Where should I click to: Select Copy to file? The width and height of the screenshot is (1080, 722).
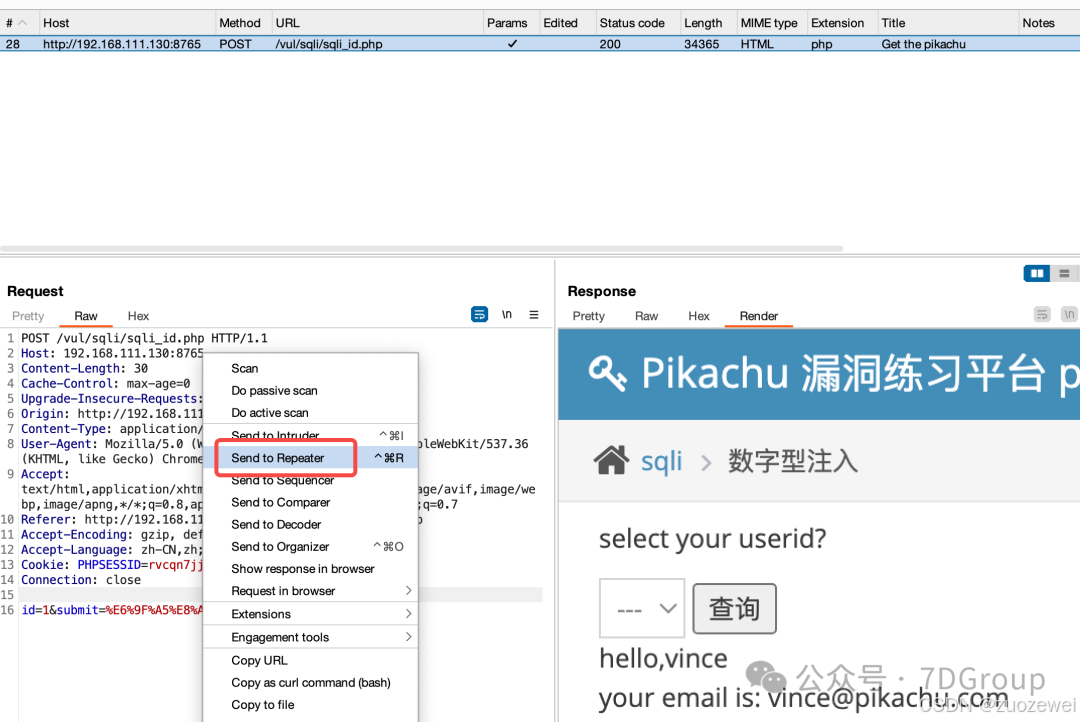pos(311,705)
